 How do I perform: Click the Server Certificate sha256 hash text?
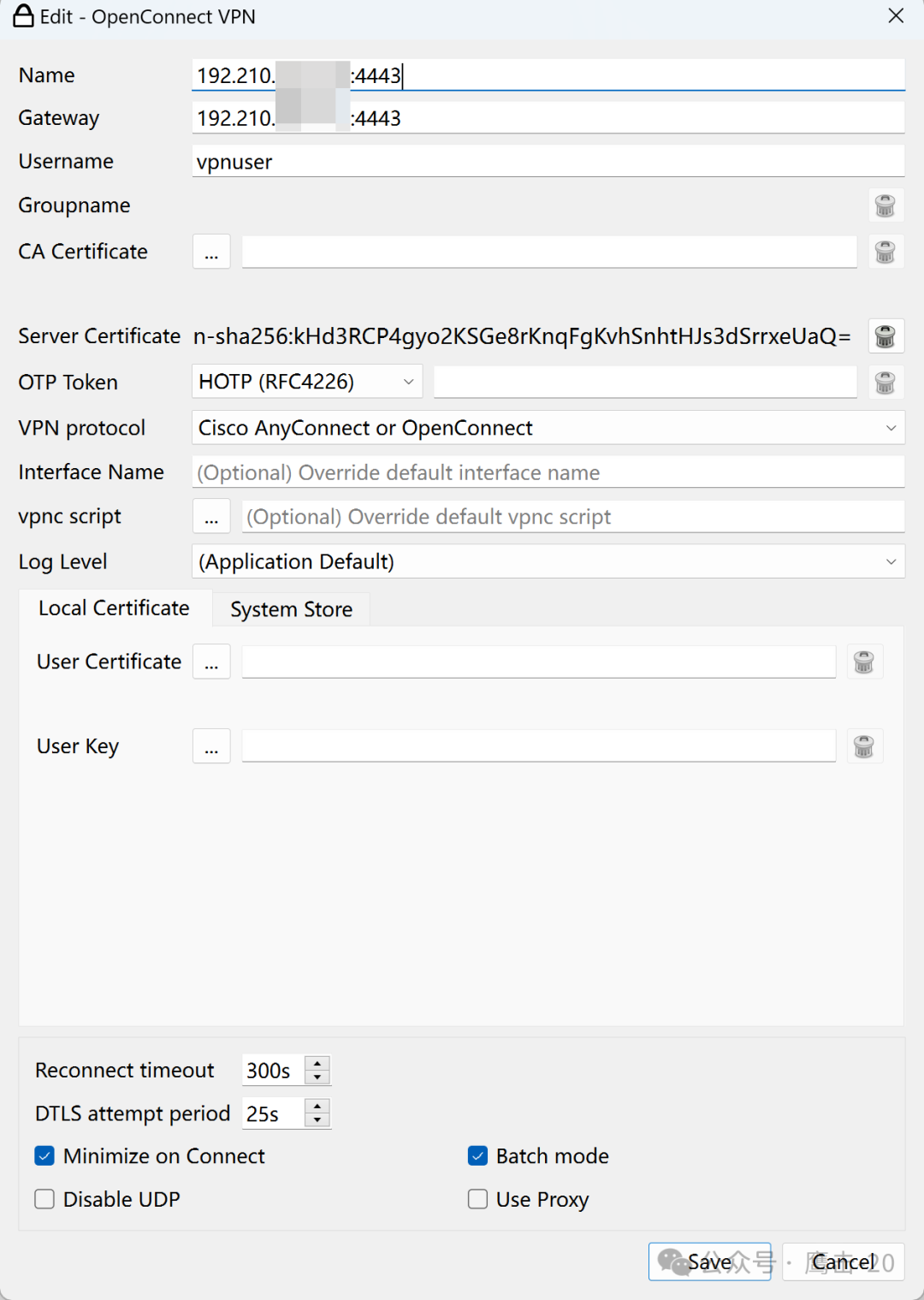click(x=522, y=336)
